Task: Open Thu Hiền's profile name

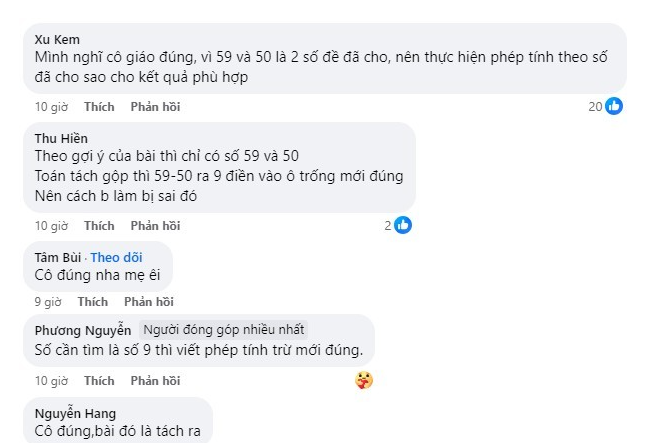Action: pos(61,138)
